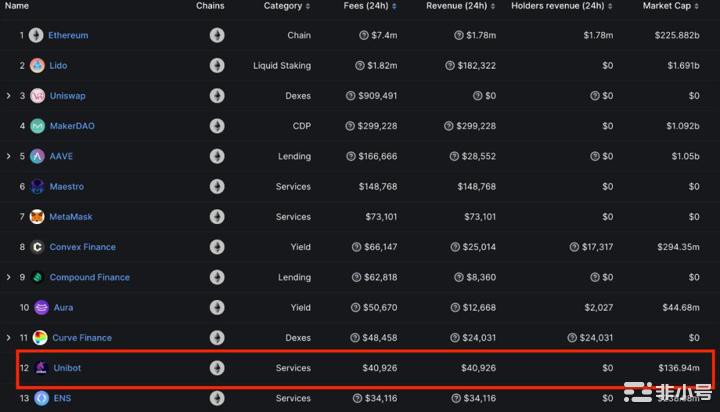Click the Lido protocol logo

click(x=37, y=66)
